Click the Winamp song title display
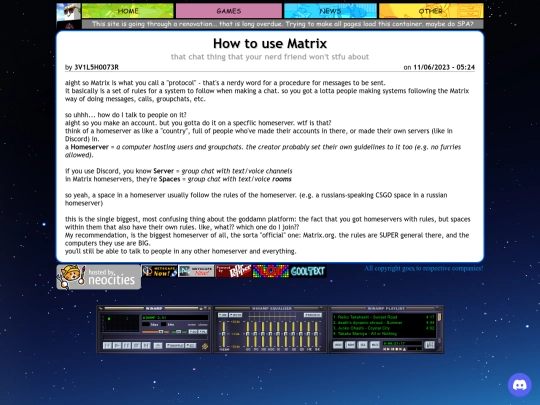The height and width of the screenshot is (405, 540). click(x=175, y=318)
